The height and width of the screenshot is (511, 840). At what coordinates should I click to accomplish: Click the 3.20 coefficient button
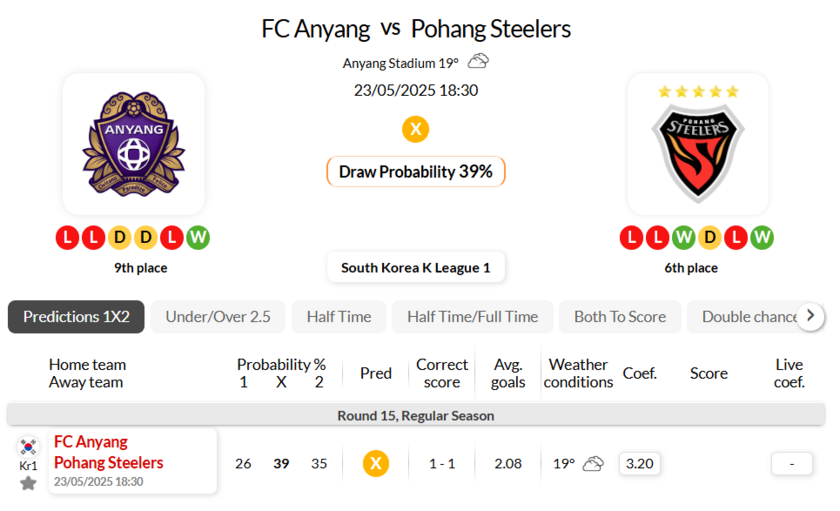coord(639,463)
